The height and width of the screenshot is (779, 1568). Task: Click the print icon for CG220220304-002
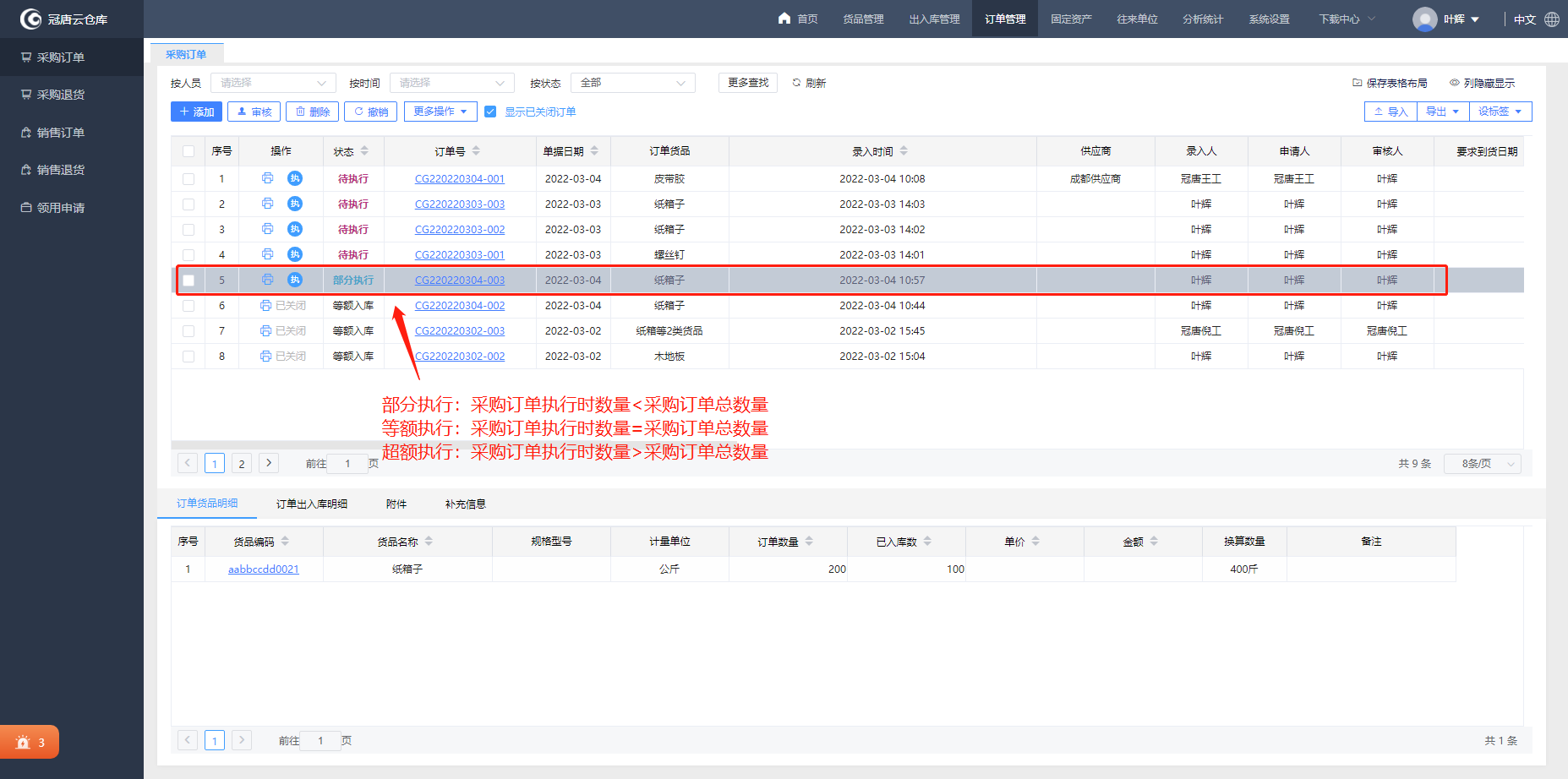(x=265, y=306)
